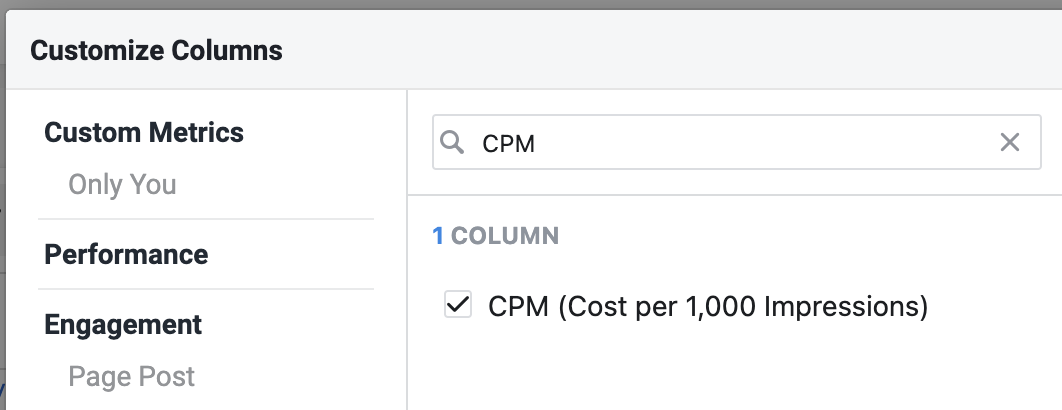Focus the column search input field
The height and width of the screenshot is (410, 1062).
click(x=736, y=142)
